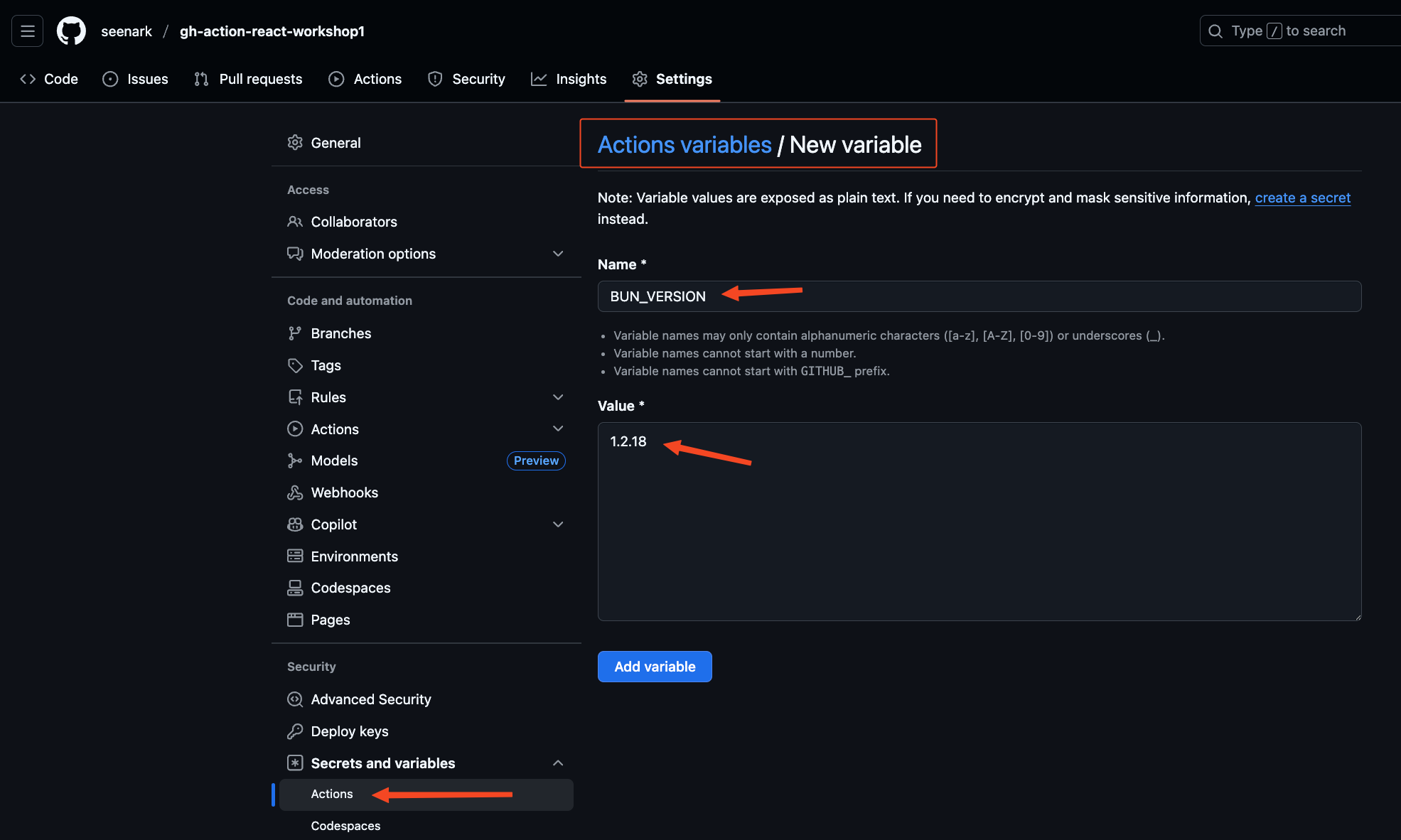
Task: Click the Environments icon in sidebar
Action: (x=295, y=556)
